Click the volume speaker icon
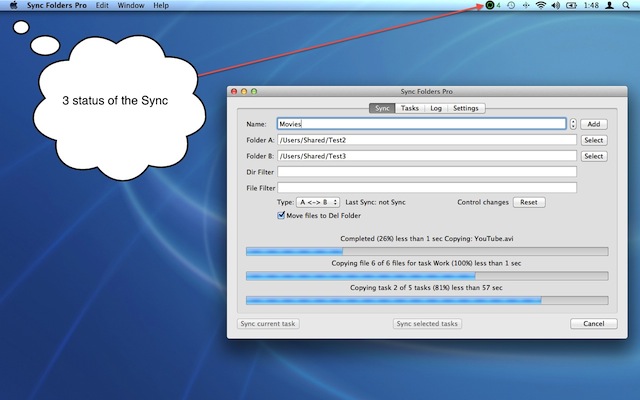This screenshot has height=400, width=640. [x=556, y=6]
